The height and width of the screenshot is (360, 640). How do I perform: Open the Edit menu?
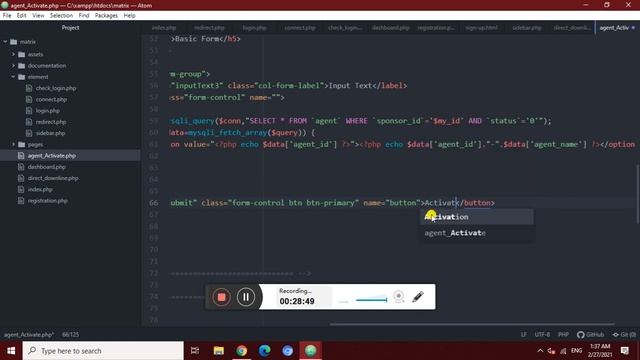22,16
